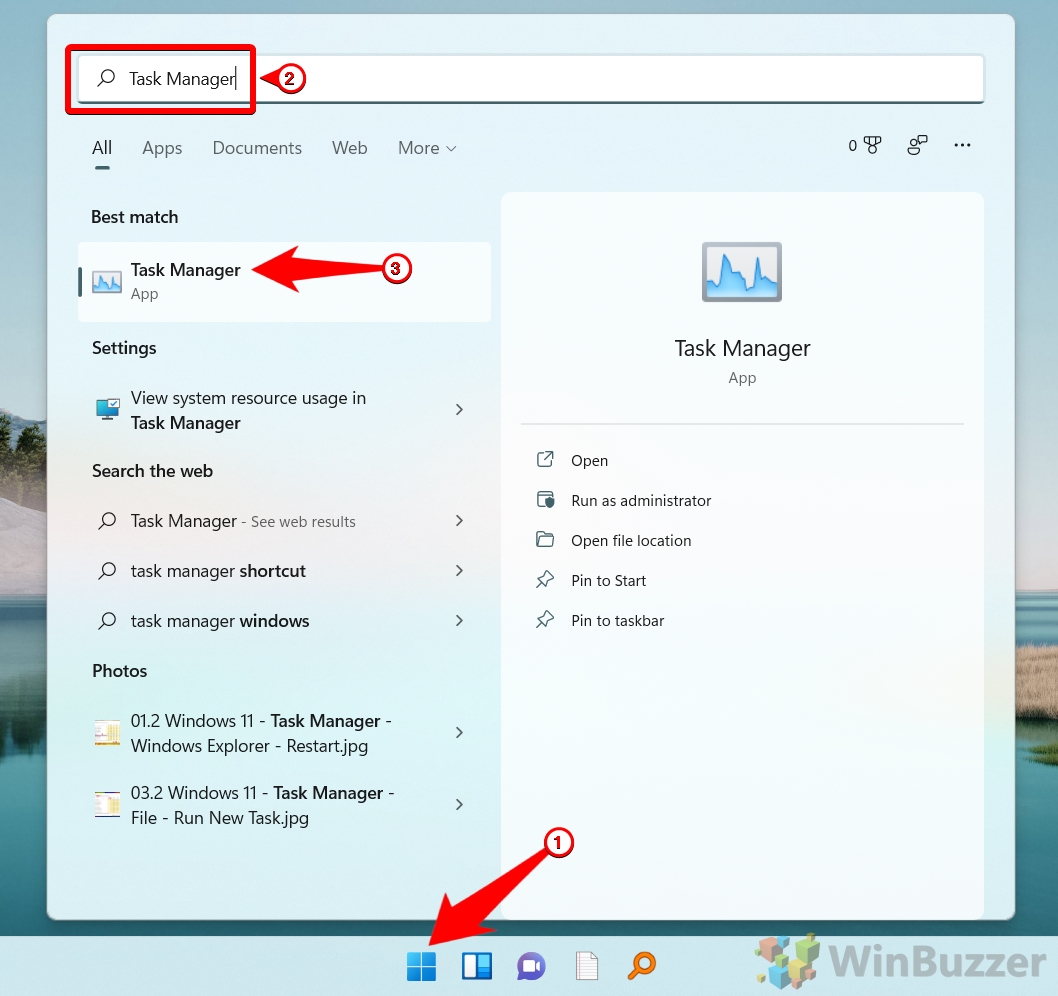Click the search text input field

[531, 78]
